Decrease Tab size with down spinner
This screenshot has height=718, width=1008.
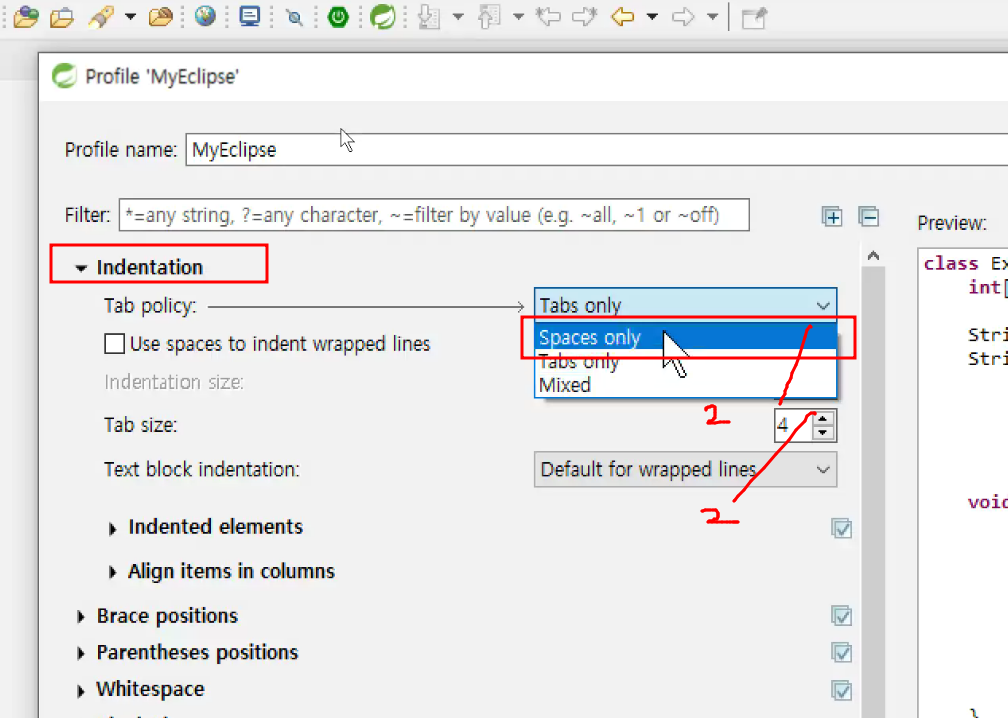coord(823,433)
